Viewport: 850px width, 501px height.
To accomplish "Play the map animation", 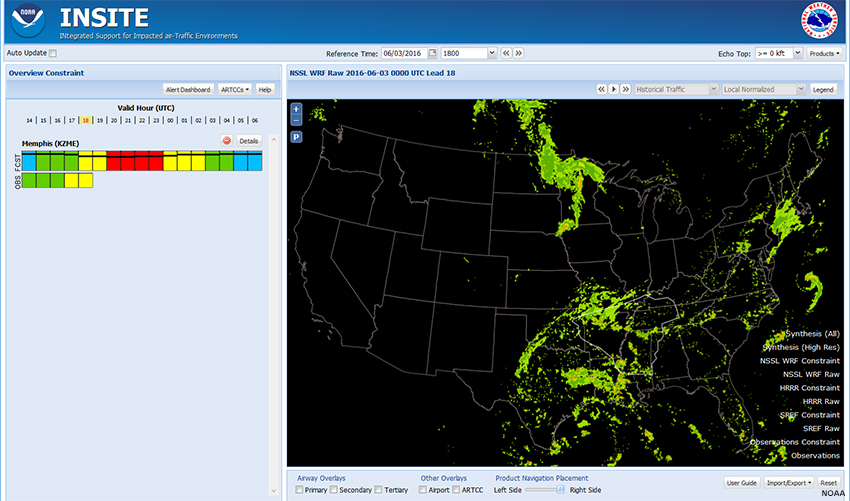I will point(614,89).
